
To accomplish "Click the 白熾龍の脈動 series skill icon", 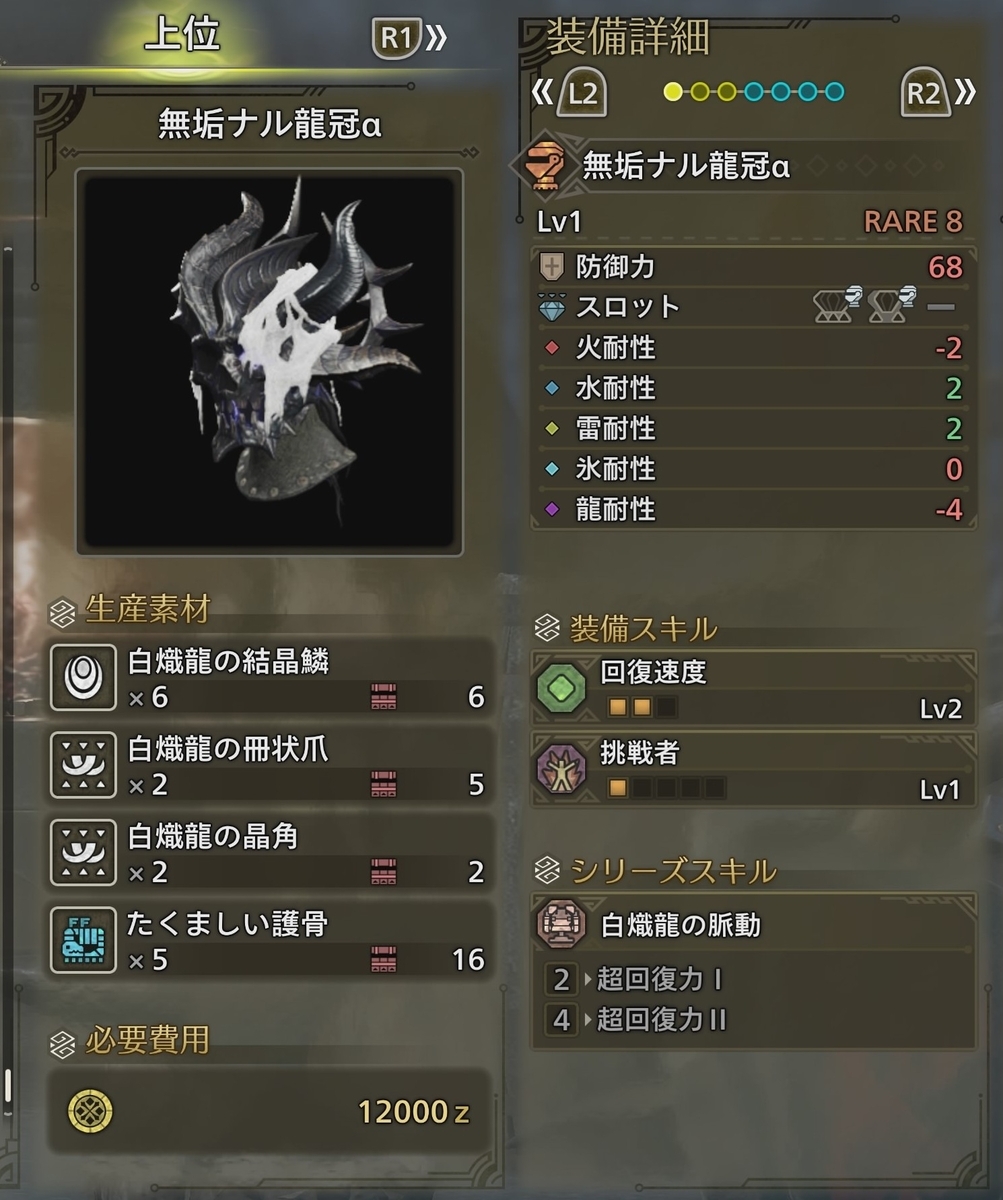I will [561, 924].
